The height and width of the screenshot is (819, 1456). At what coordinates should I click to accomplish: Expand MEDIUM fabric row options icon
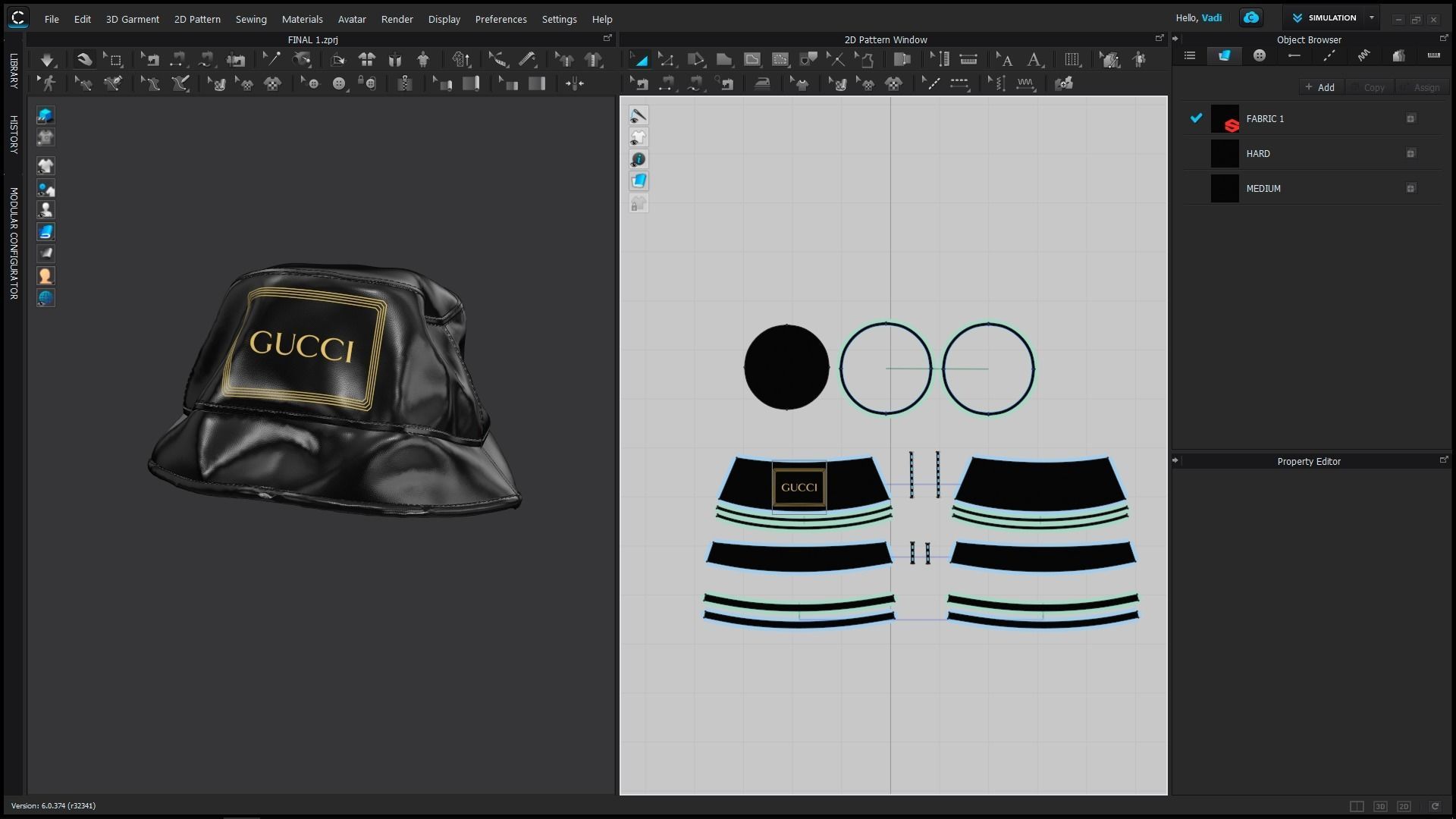(1410, 189)
